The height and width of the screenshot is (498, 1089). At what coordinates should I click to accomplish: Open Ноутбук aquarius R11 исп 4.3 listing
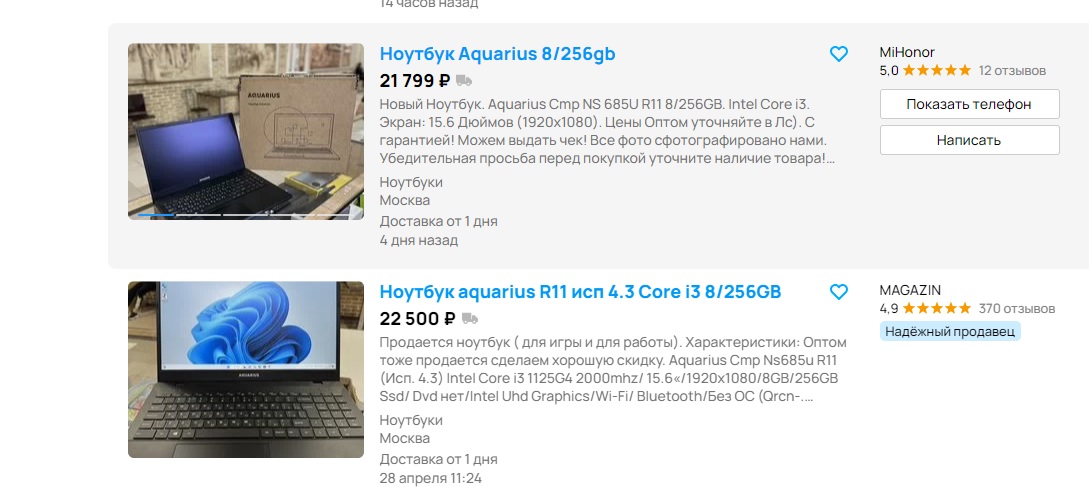coord(580,292)
